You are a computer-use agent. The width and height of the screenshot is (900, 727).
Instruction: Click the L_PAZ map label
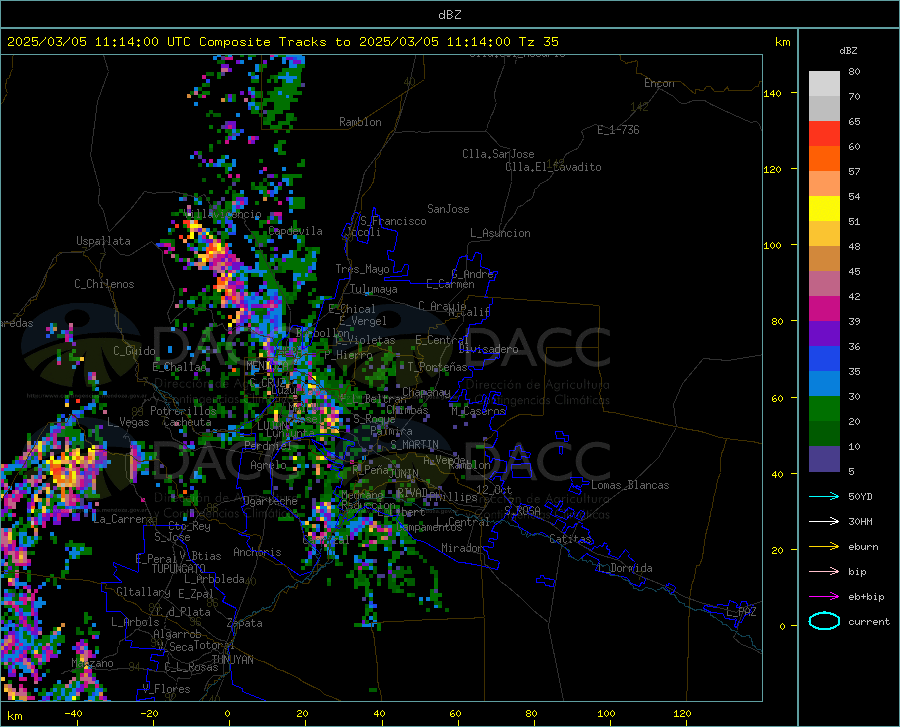(741, 612)
